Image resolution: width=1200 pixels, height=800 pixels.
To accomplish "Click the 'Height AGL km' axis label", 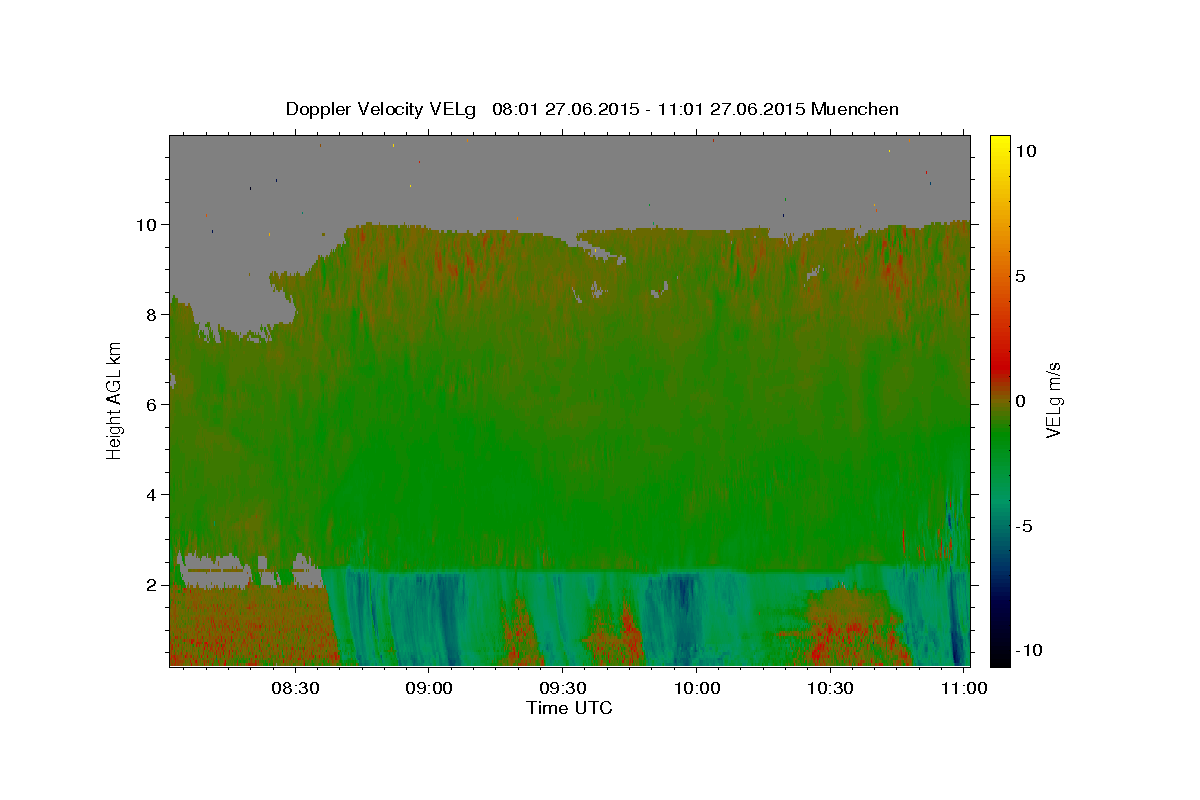I will point(114,399).
